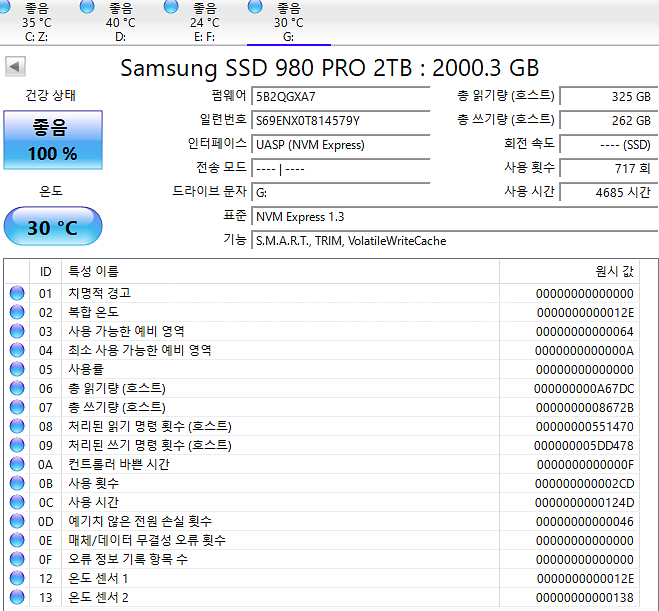Screen dimensions: 659x611
Task: Select raw value 00000000000064
Action: pyautogui.click(x=585, y=332)
